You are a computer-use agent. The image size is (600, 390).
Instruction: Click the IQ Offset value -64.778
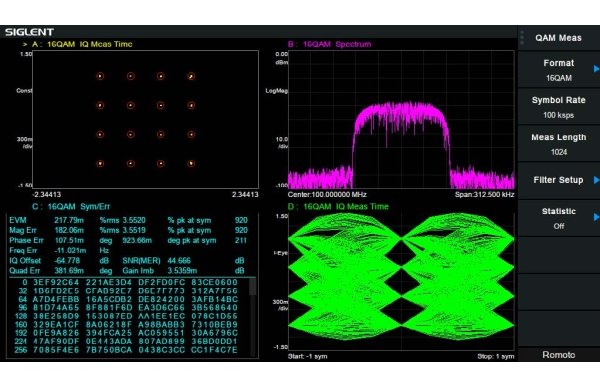(67, 261)
